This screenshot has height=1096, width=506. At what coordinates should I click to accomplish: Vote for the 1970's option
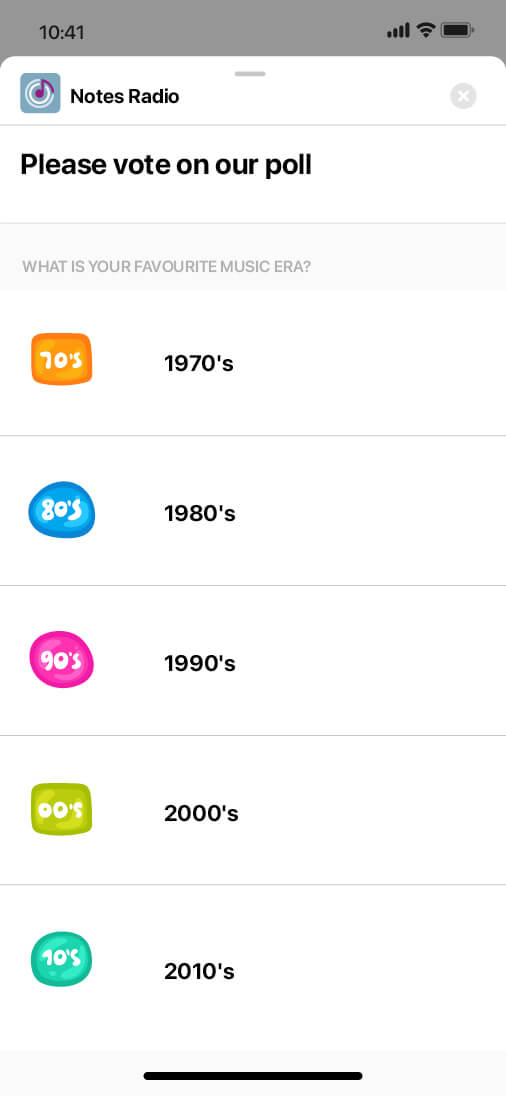[x=253, y=363]
